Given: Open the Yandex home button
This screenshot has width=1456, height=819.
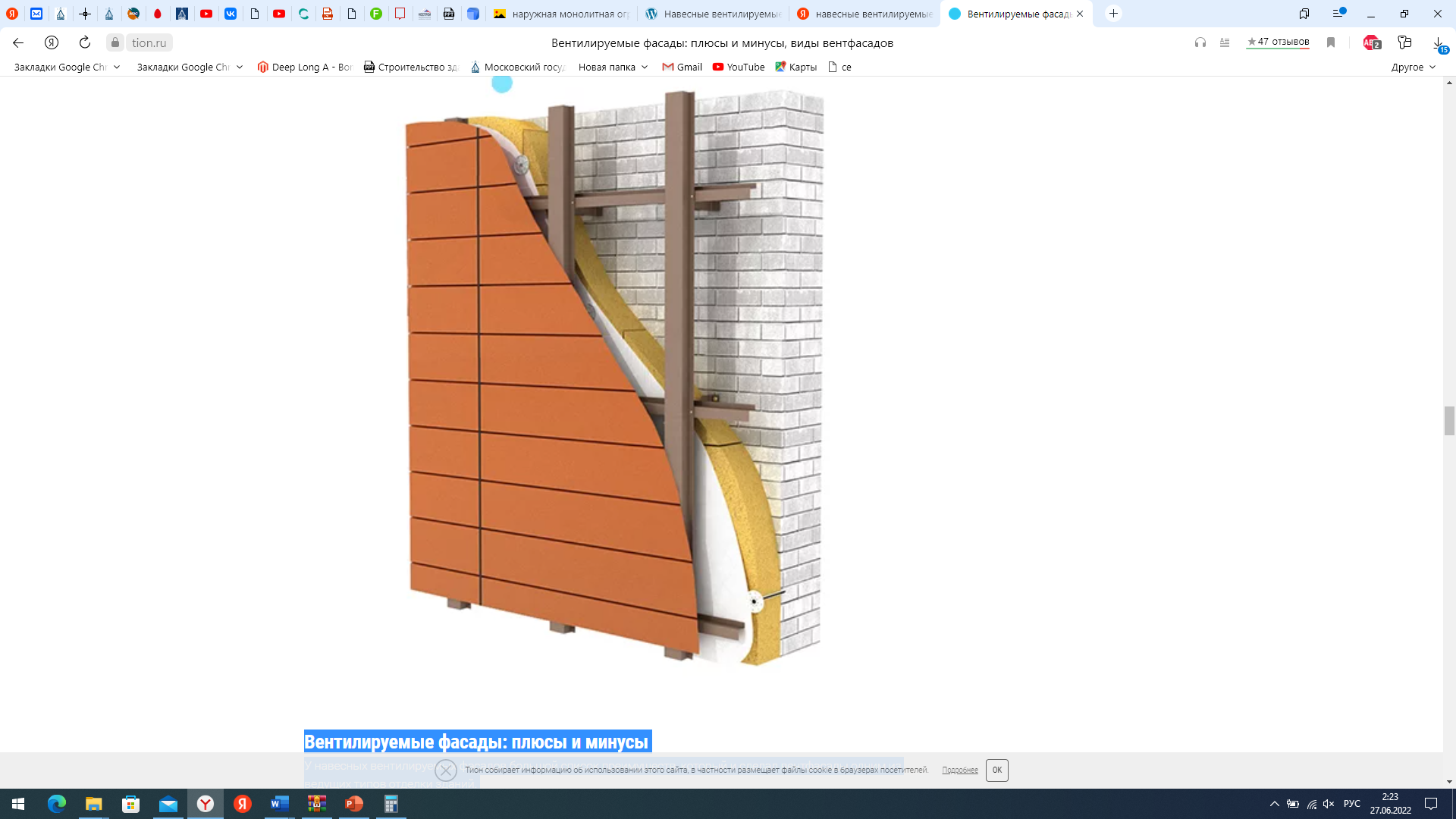Looking at the screenshot, I should tap(52, 42).
